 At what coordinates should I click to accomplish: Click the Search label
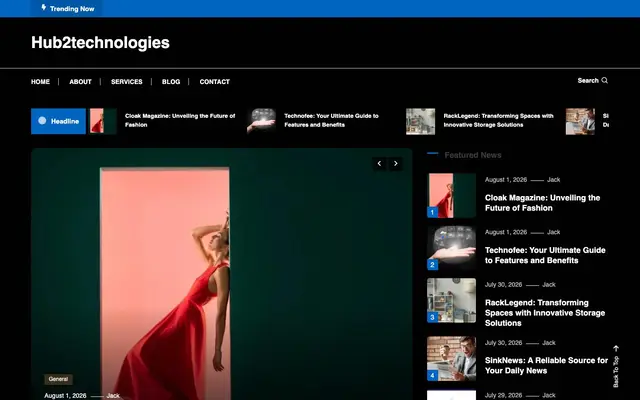click(x=588, y=80)
